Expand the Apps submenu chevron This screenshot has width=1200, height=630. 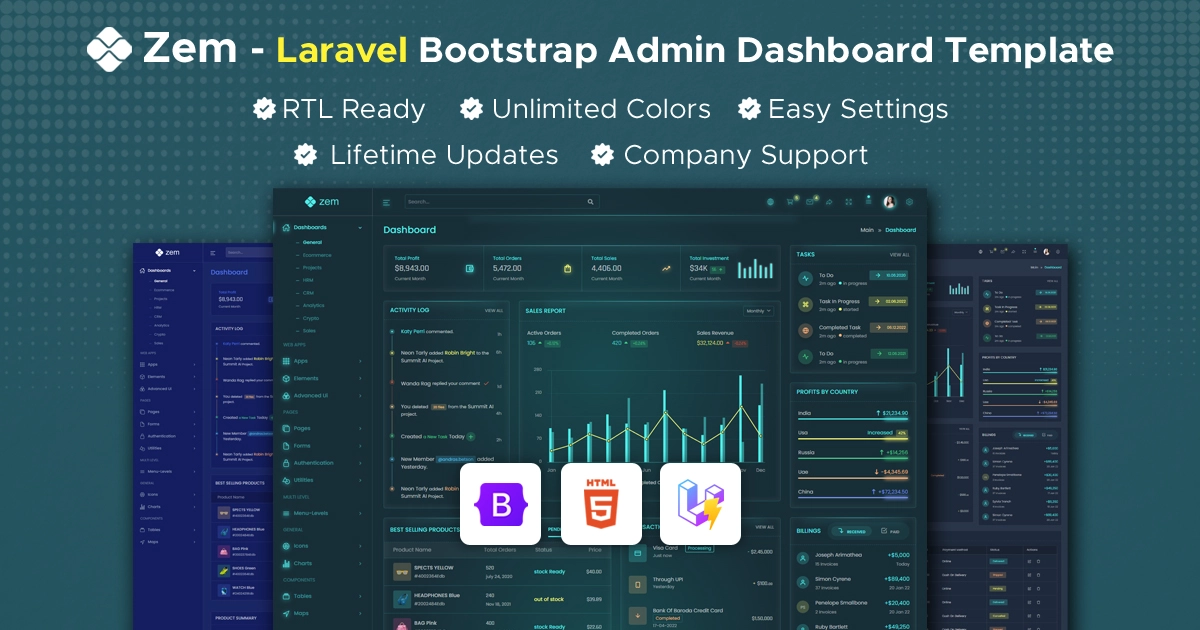360,360
